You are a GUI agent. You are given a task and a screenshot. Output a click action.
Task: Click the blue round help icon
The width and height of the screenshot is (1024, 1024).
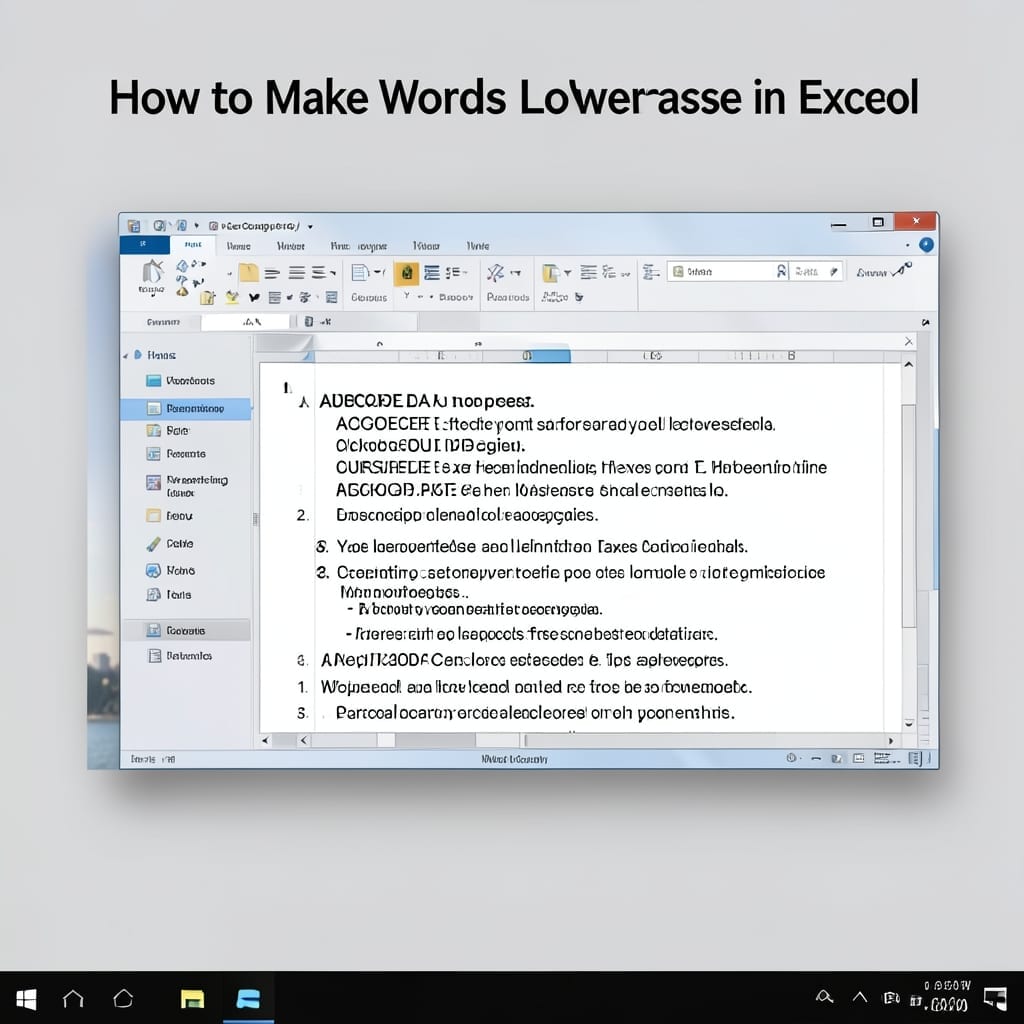tap(926, 245)
